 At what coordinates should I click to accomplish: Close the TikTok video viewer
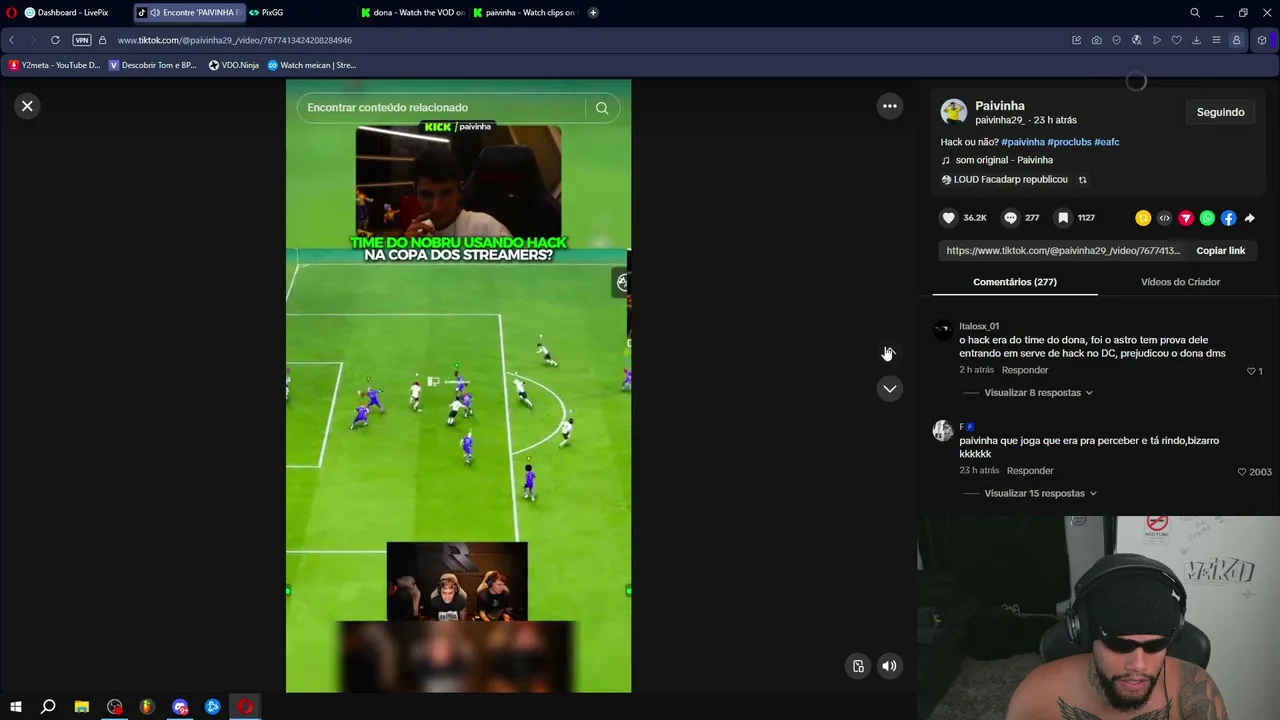pyautogui.click(x=28, y=106)
